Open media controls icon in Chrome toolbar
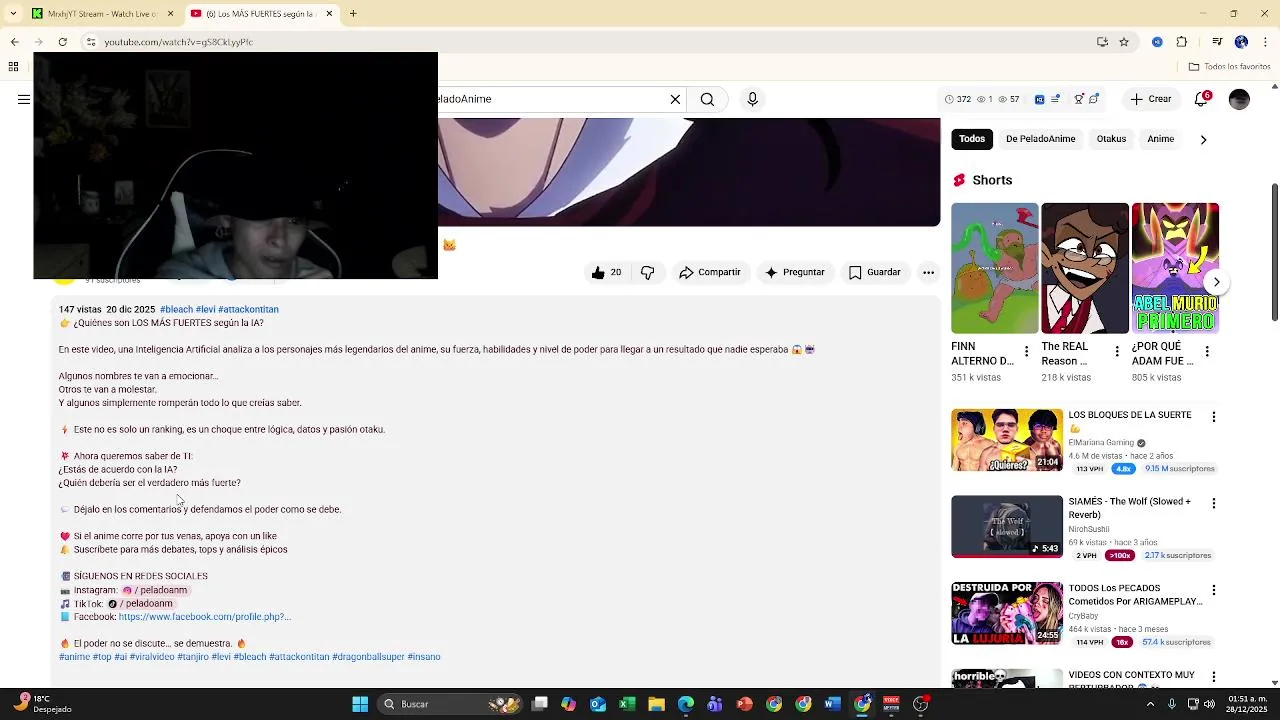1280x720 pixels. pos(1217,42)
